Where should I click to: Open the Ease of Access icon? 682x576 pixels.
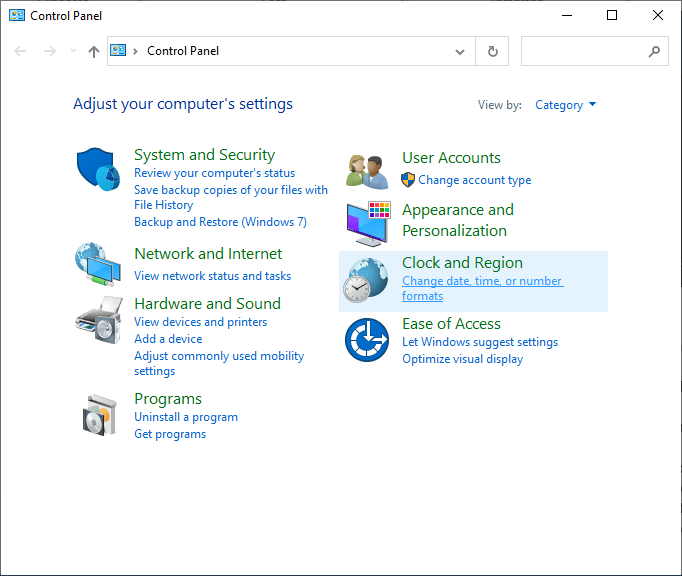click(x=367, y=340)
